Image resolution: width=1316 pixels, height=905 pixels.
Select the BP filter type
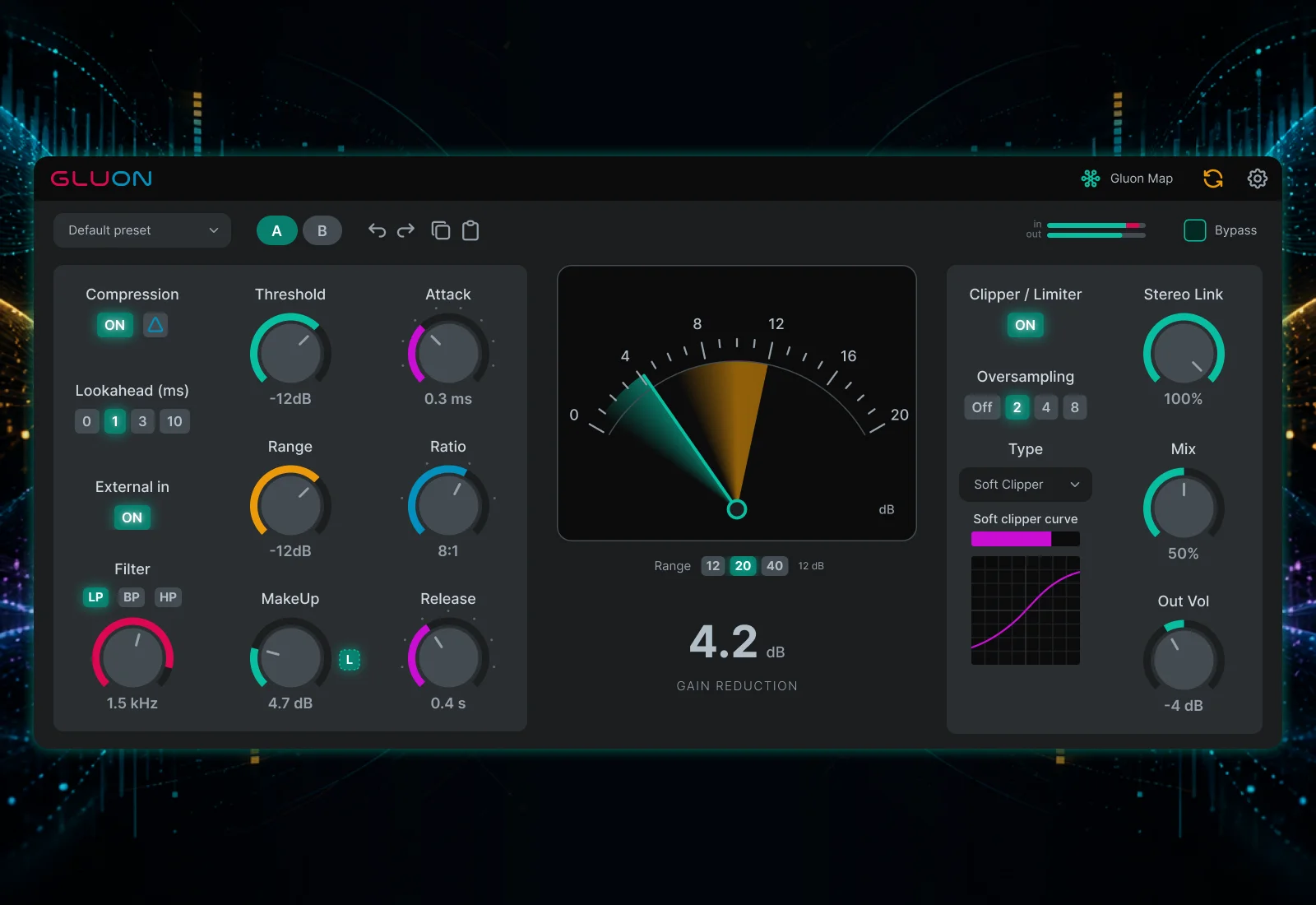tap(132, 597)
